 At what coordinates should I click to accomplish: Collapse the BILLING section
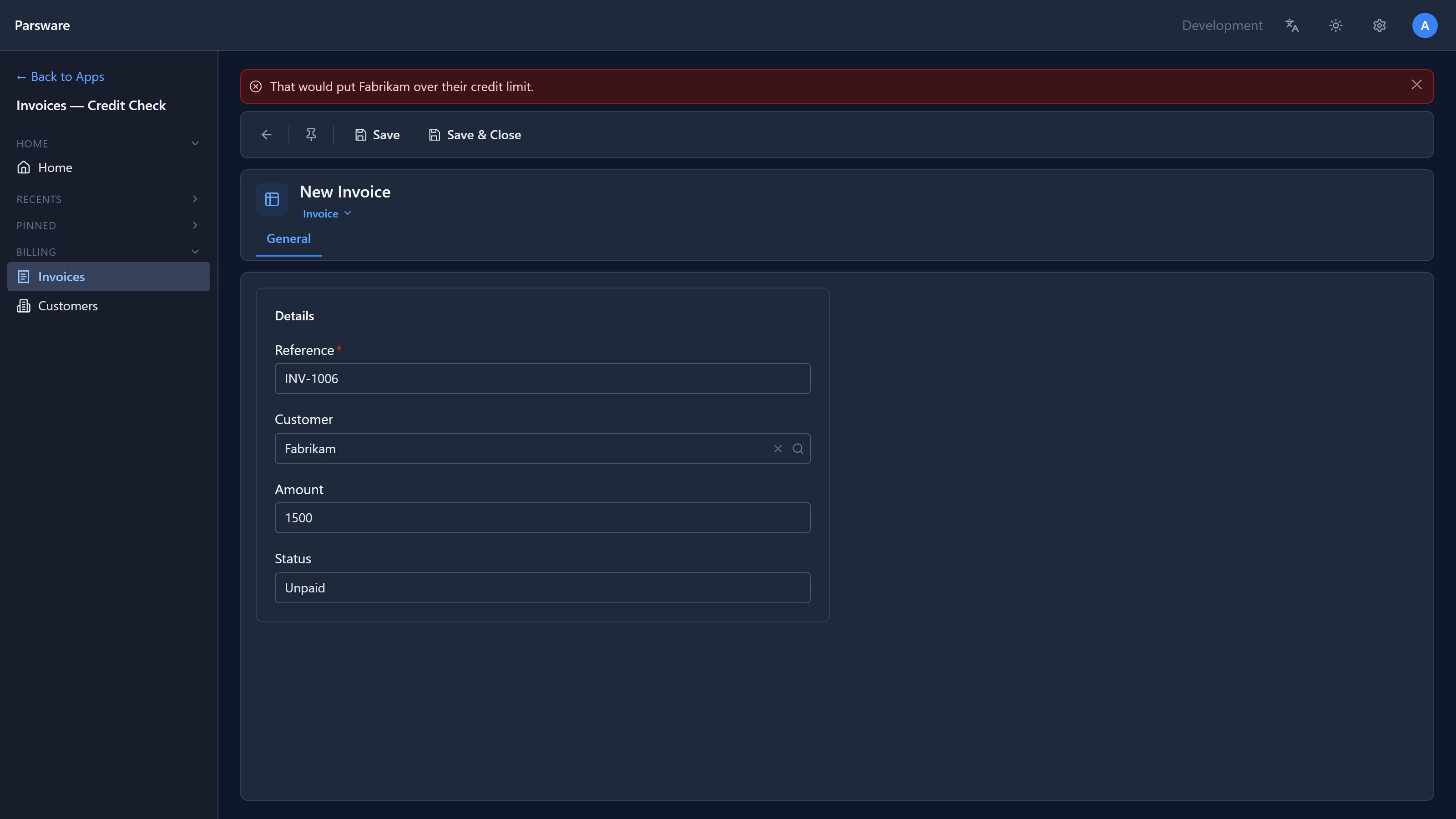pos(108,252)
